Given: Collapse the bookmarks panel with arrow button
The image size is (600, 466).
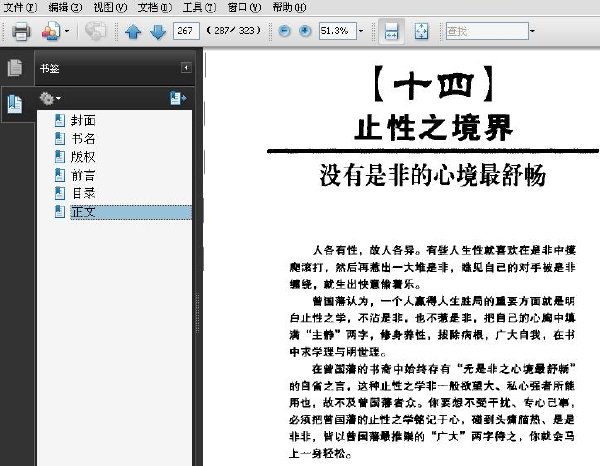Looking at the screenshot, I should click(x=186, y=68).
